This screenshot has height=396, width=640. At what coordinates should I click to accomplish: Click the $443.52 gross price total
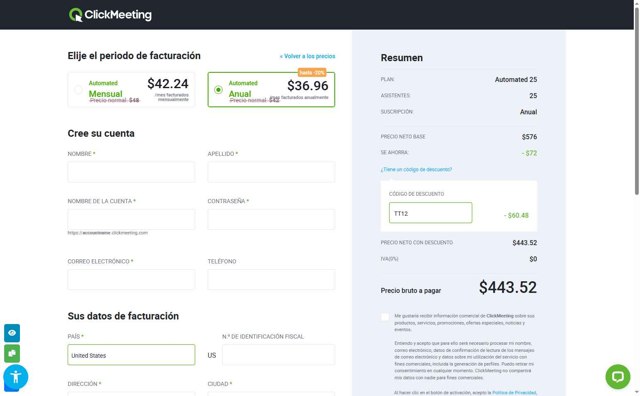pos(508,287)
